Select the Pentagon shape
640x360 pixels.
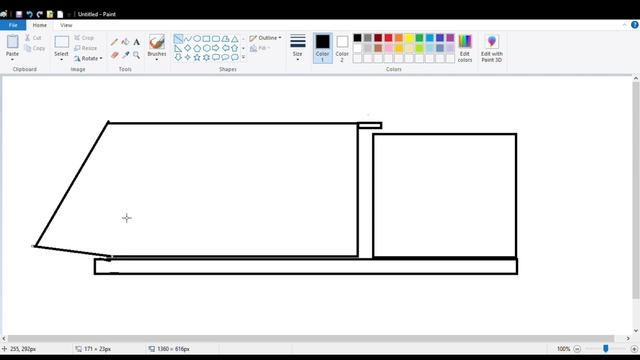pos(197,48)
